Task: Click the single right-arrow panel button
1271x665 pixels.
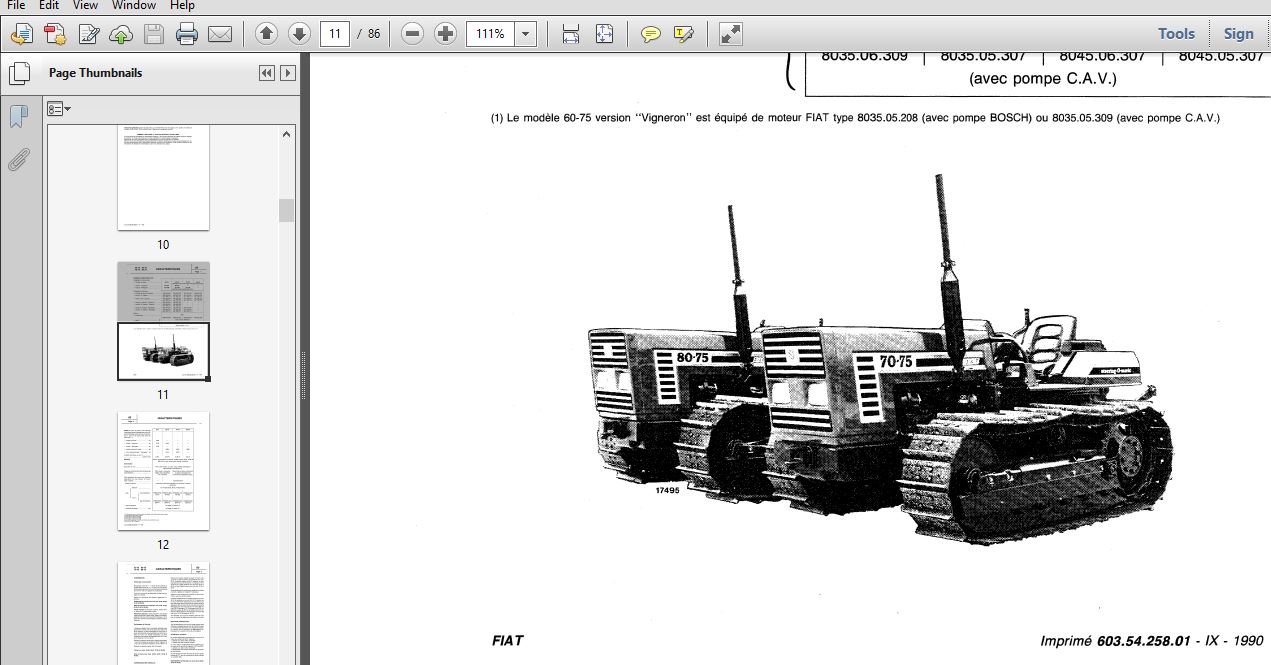Action: coord(288,73)
